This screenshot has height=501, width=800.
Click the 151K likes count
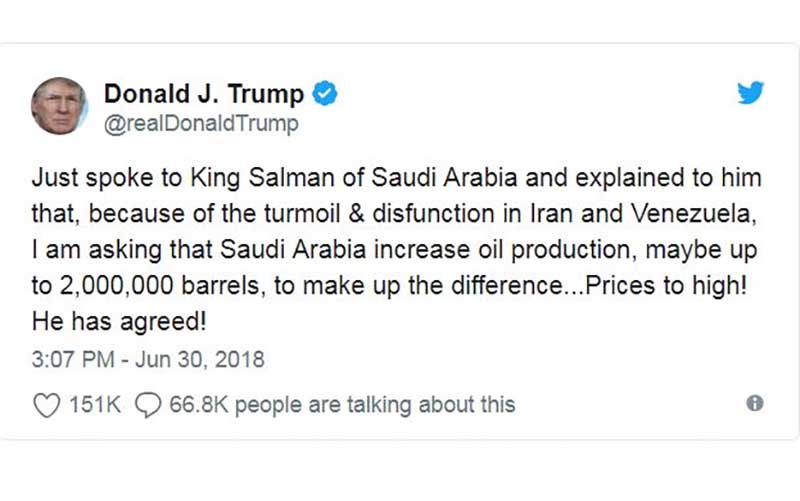point(93,404)
